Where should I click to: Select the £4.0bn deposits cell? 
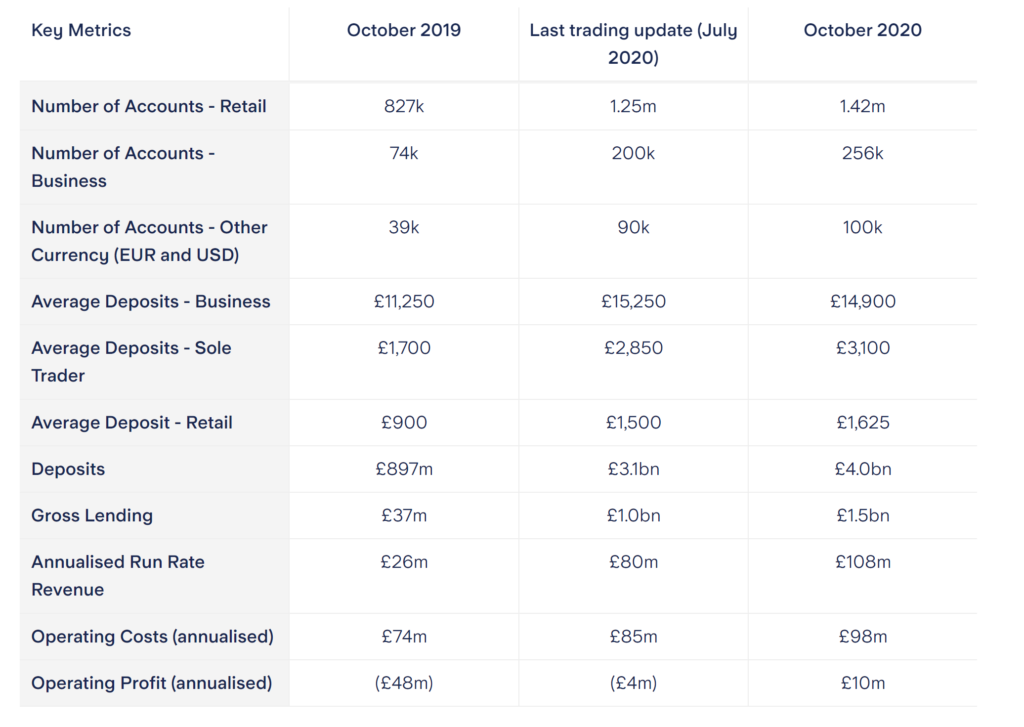point(862,469)
